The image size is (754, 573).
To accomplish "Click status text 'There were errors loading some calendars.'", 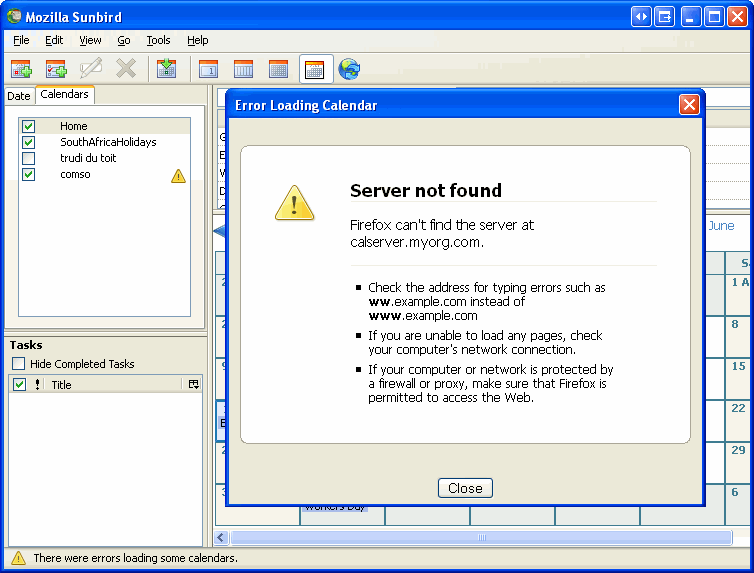I will [x=135, y=558].
